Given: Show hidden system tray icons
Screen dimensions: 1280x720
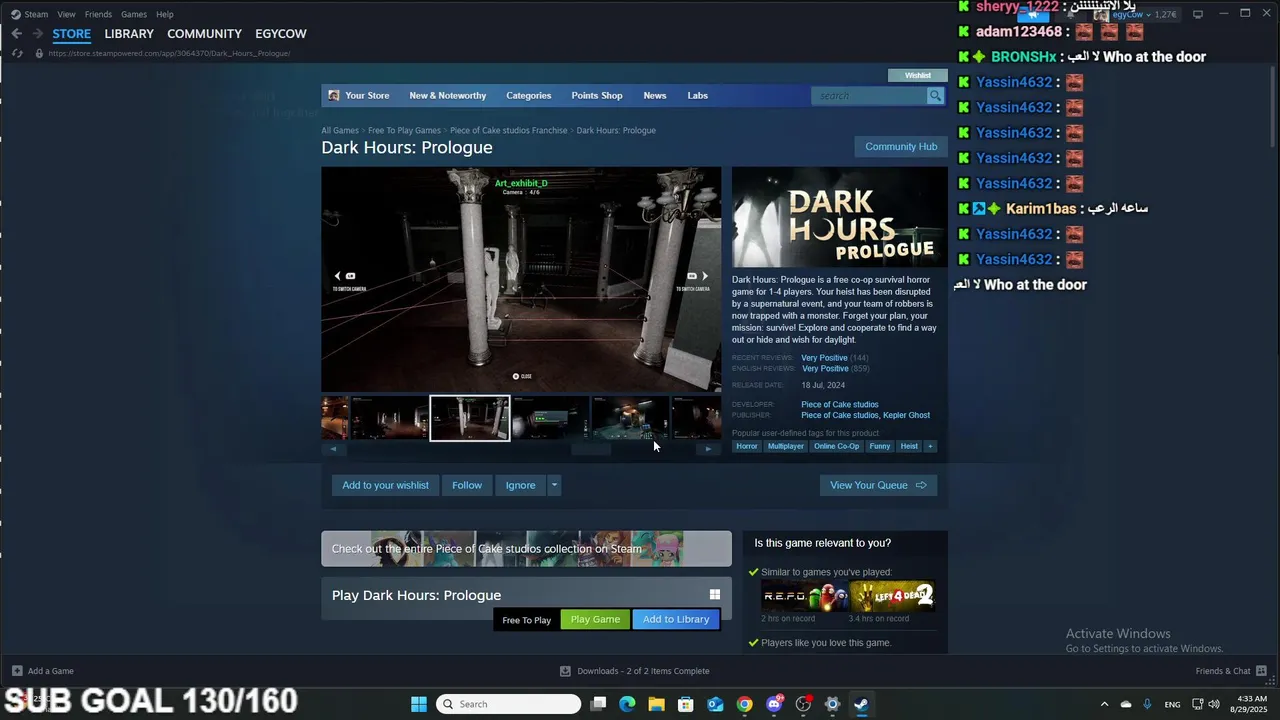Looking at the screenshot, I should 1104,704.
